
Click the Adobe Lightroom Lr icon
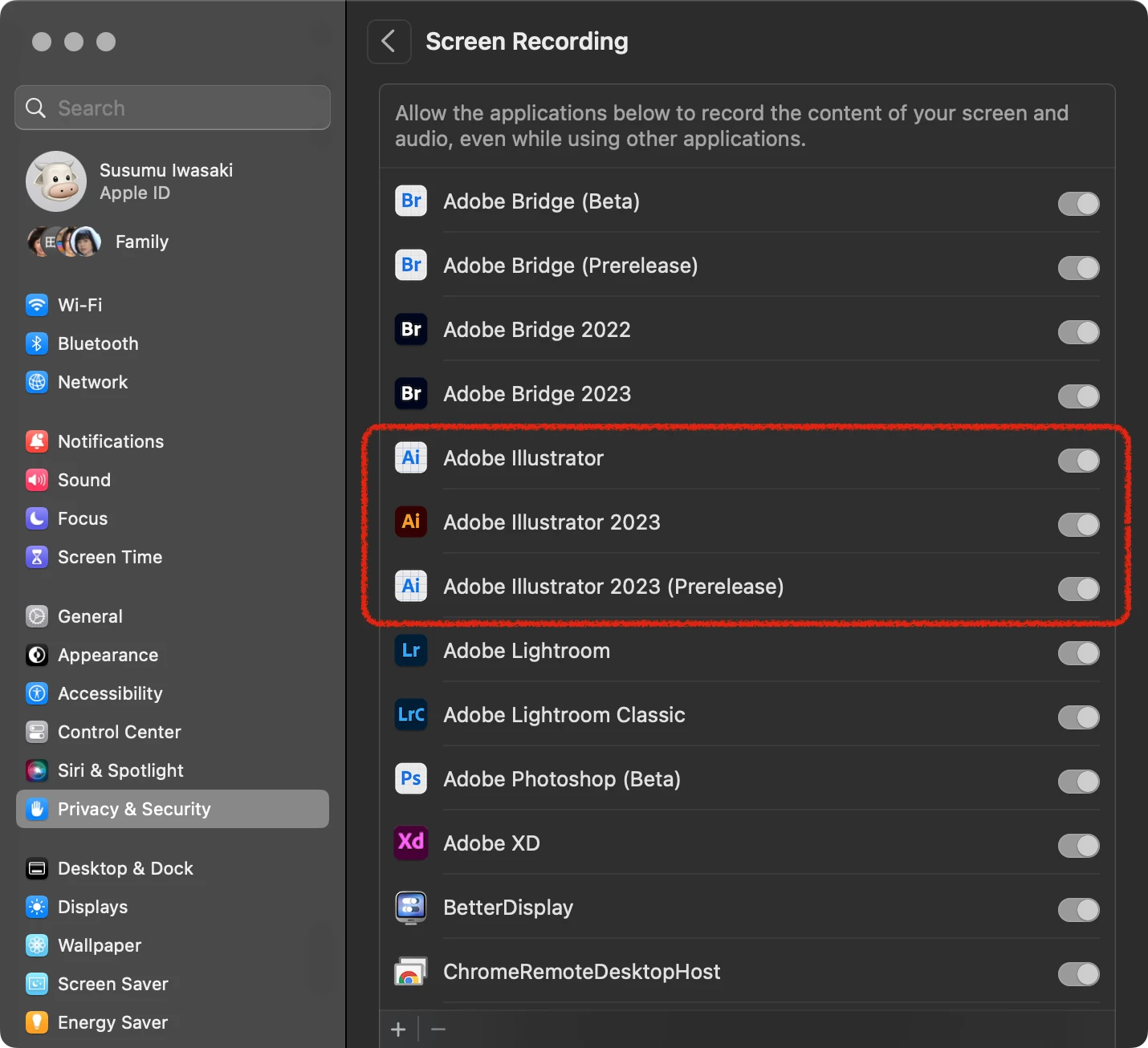click(x=411, y=650)
